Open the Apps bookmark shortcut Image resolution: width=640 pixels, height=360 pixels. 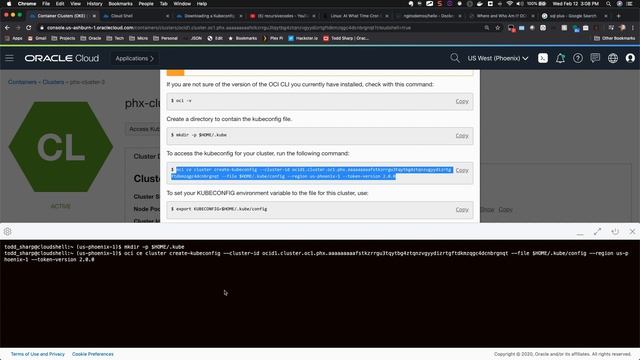click(14, 38)
